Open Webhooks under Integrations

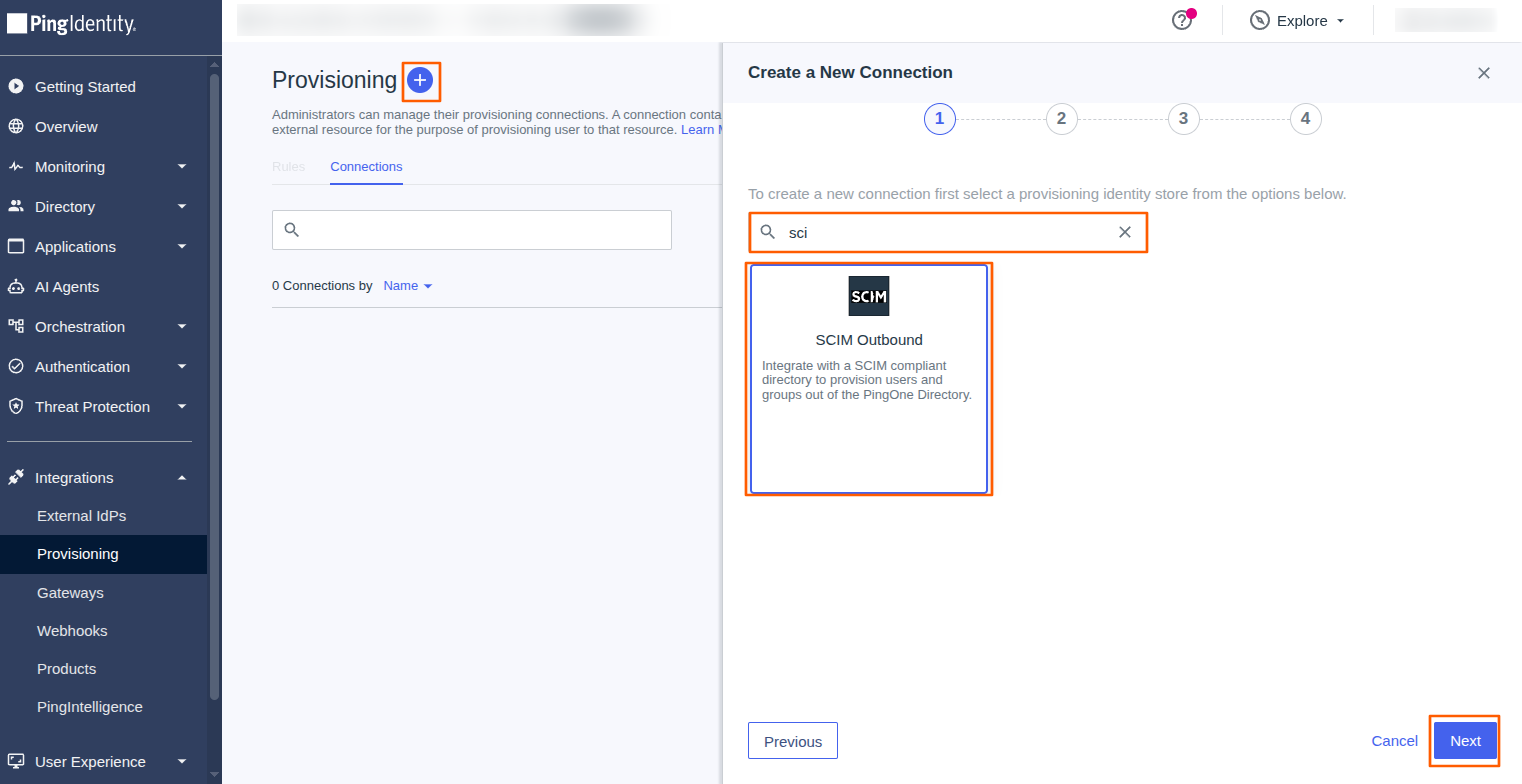(72, 631)
